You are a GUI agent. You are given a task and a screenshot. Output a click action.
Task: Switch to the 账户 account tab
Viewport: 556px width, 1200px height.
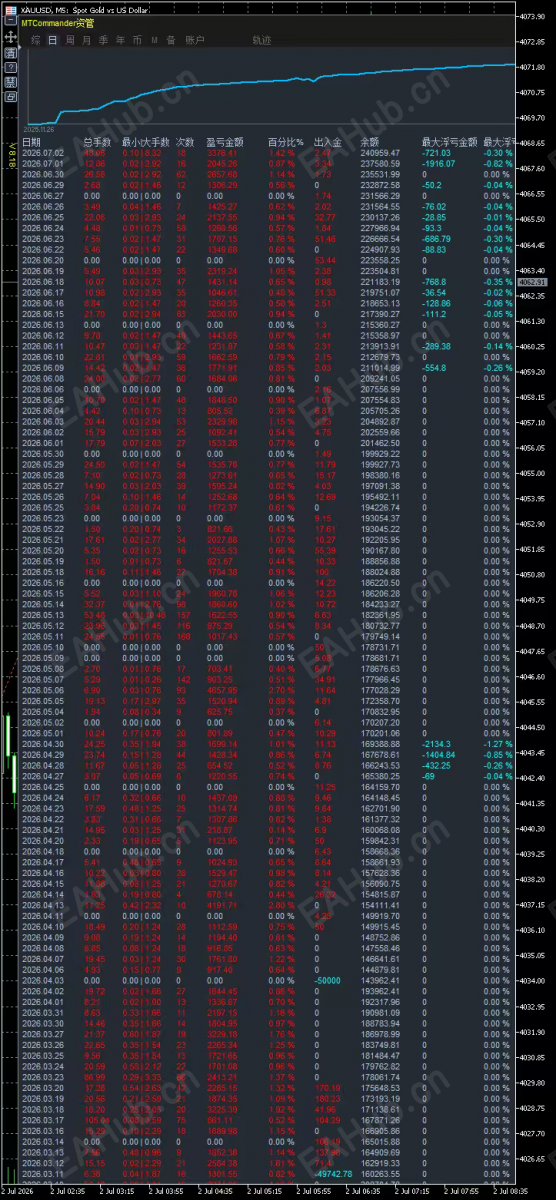pyautogui.click(x=195, y=40)
